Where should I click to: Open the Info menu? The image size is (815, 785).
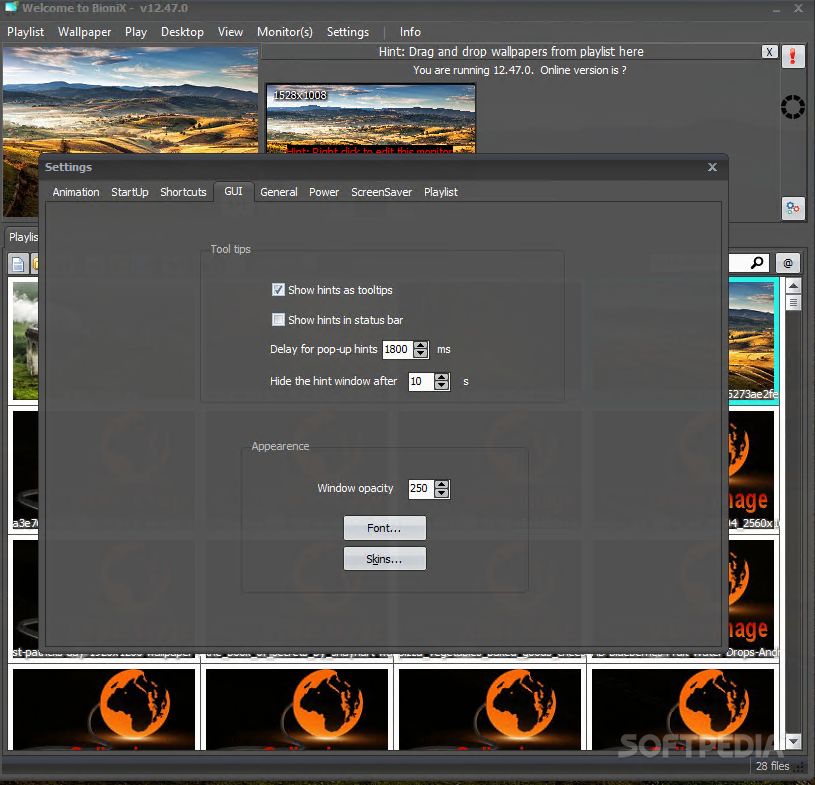coord(410,32)
